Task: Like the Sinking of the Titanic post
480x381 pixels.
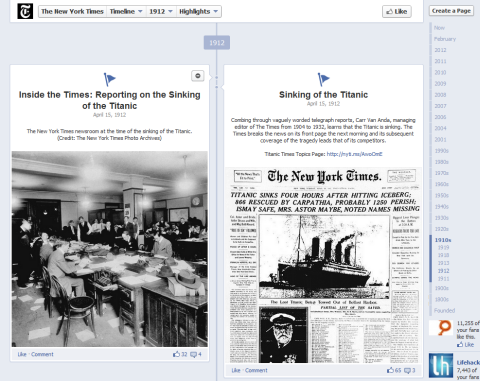Action: point(236,370)
